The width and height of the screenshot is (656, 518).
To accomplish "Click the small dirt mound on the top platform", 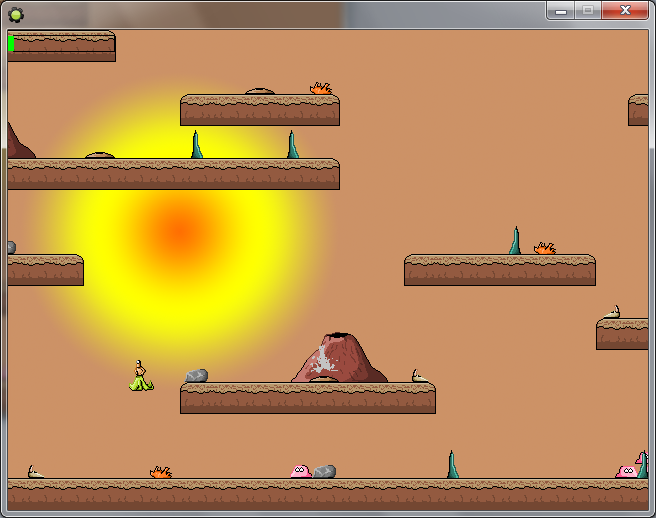I will pyautogui.click(x=260, y=91).
